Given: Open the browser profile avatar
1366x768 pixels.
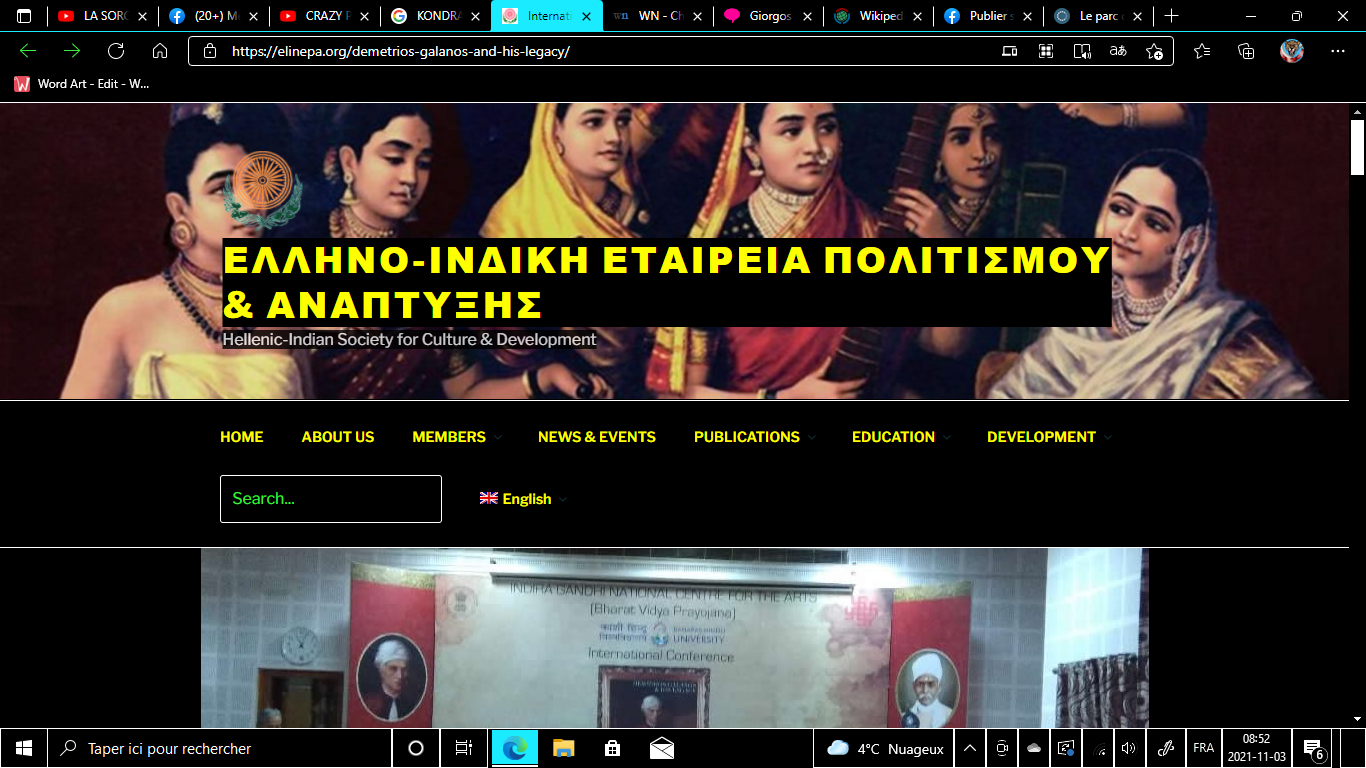Looking at the screenshot, I should click(1292, 51).
